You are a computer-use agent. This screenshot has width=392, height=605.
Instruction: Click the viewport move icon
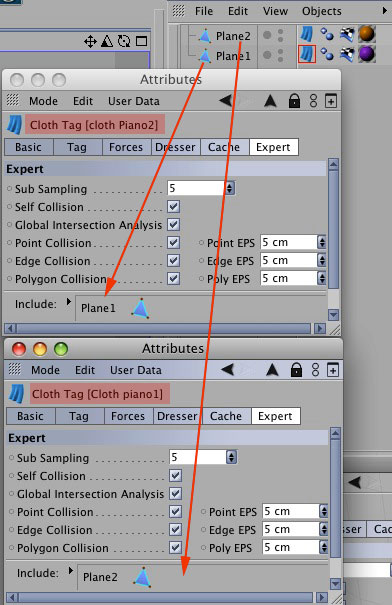tap(90, 41)
